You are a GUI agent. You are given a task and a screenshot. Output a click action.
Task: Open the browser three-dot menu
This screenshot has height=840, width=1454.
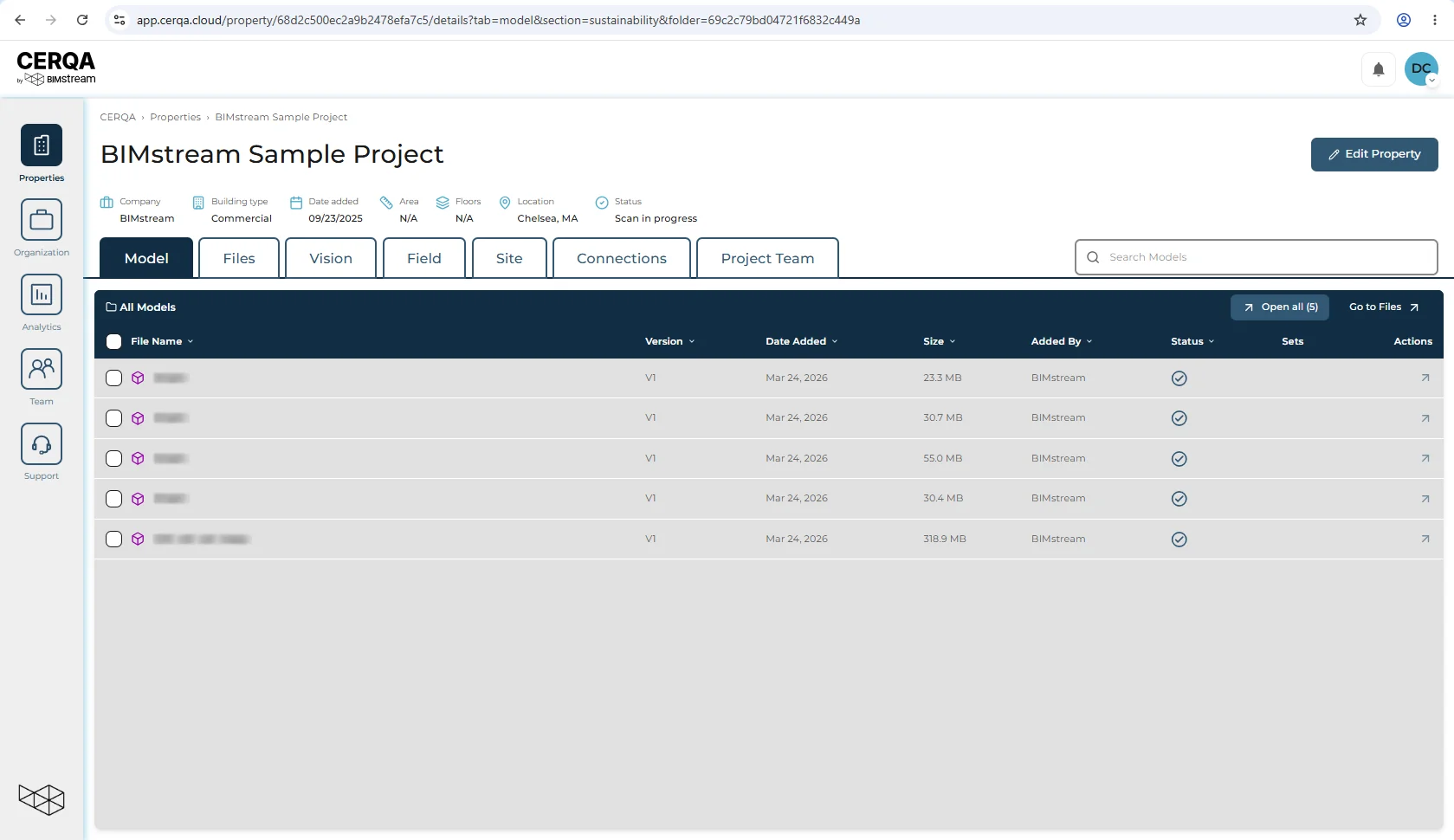[1435, 20]
